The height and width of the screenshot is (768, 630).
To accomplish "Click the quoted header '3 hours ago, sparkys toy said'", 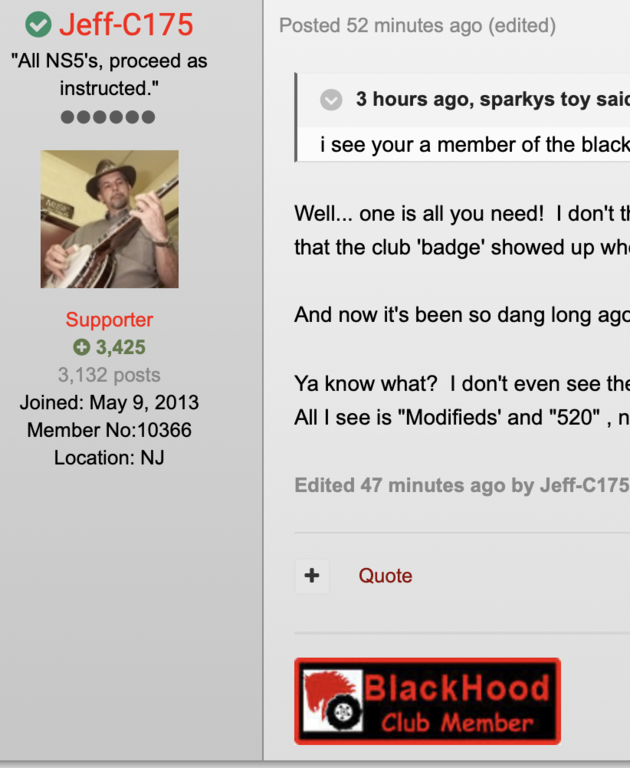I will coord(492,99).
